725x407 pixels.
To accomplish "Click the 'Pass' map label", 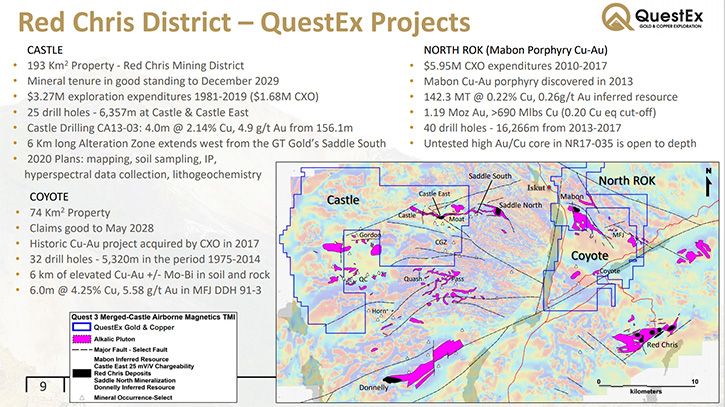I will click(x=457, y=279).
